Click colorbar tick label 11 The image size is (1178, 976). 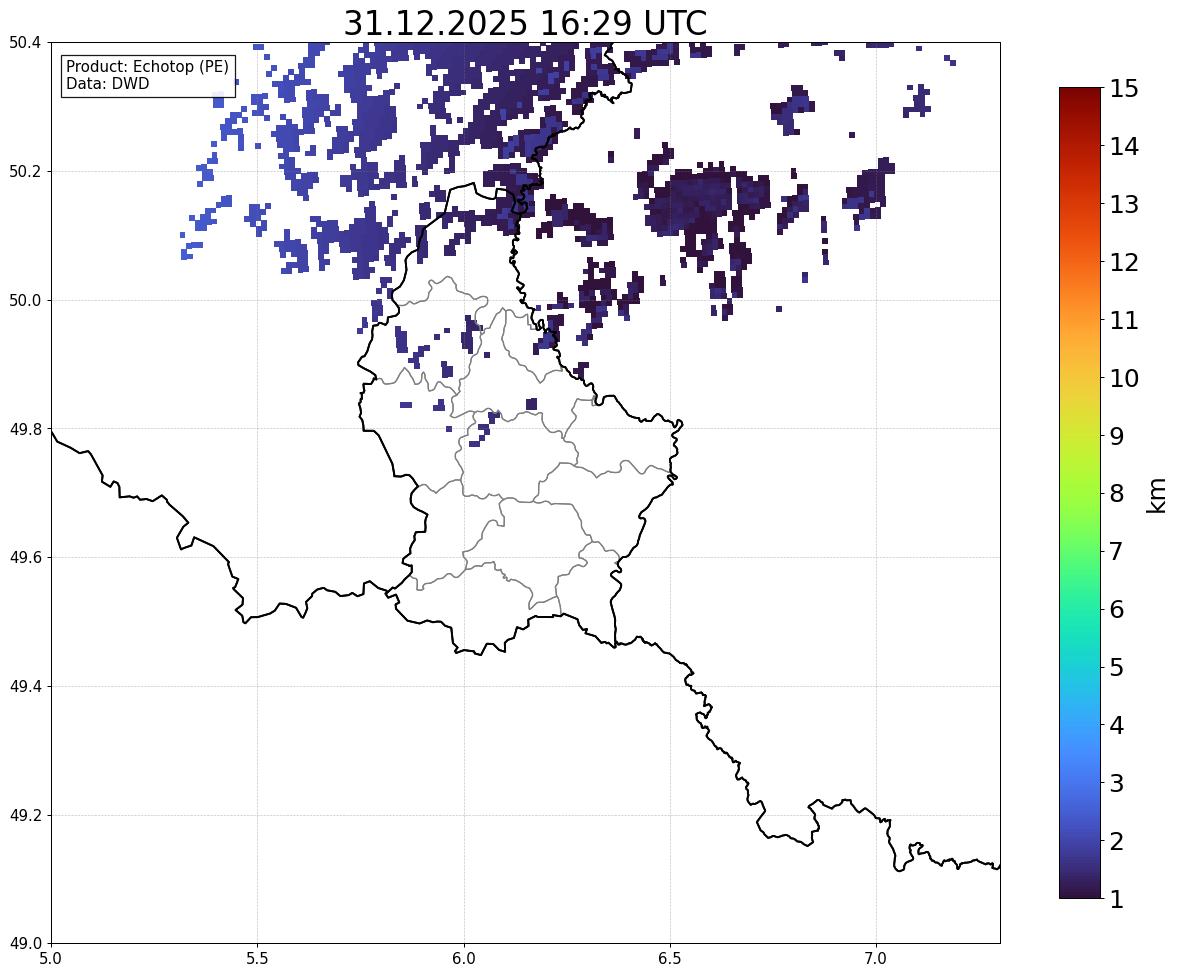click(x=1124, y=320)
